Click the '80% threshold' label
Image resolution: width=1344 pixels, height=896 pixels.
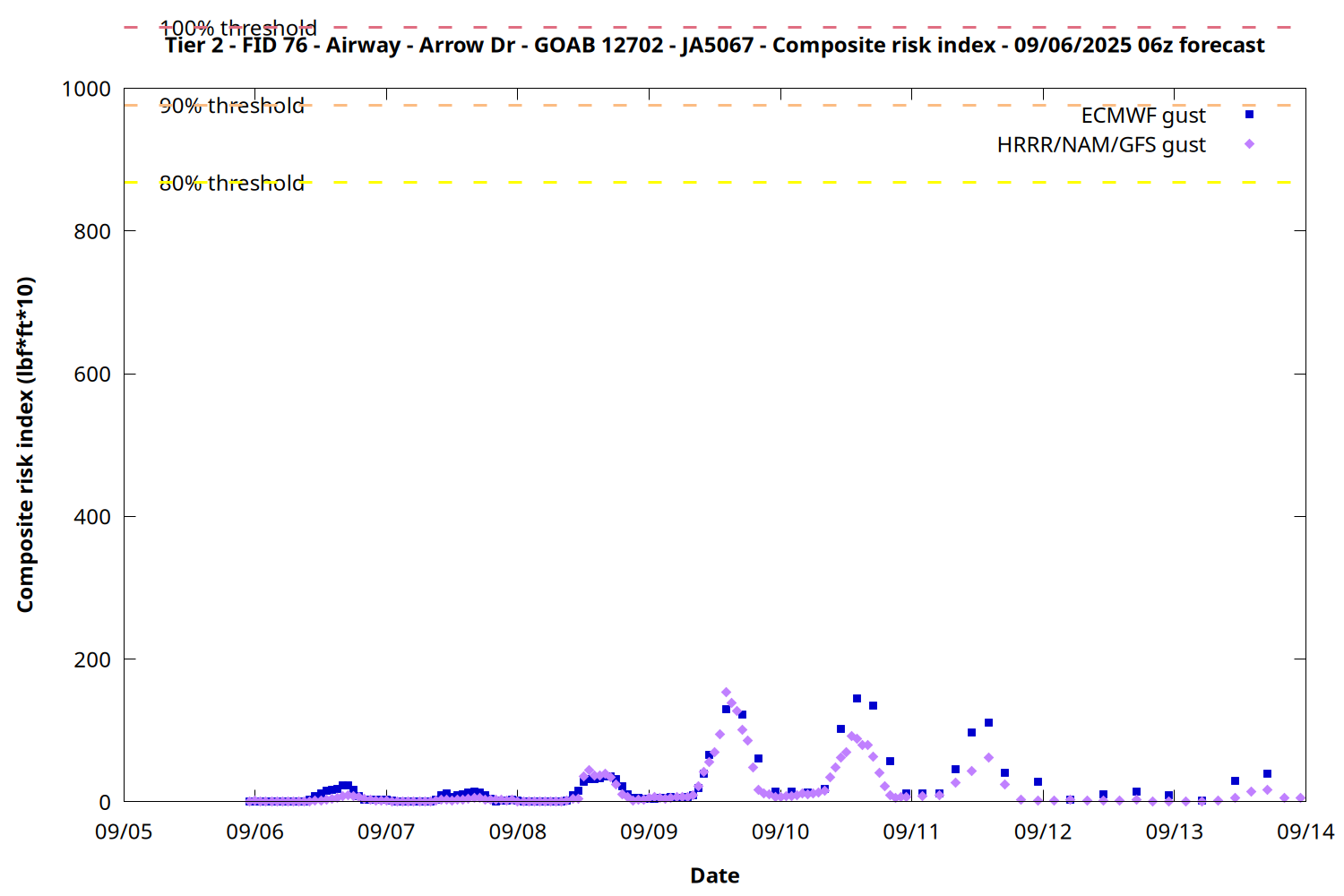point(232,183)
